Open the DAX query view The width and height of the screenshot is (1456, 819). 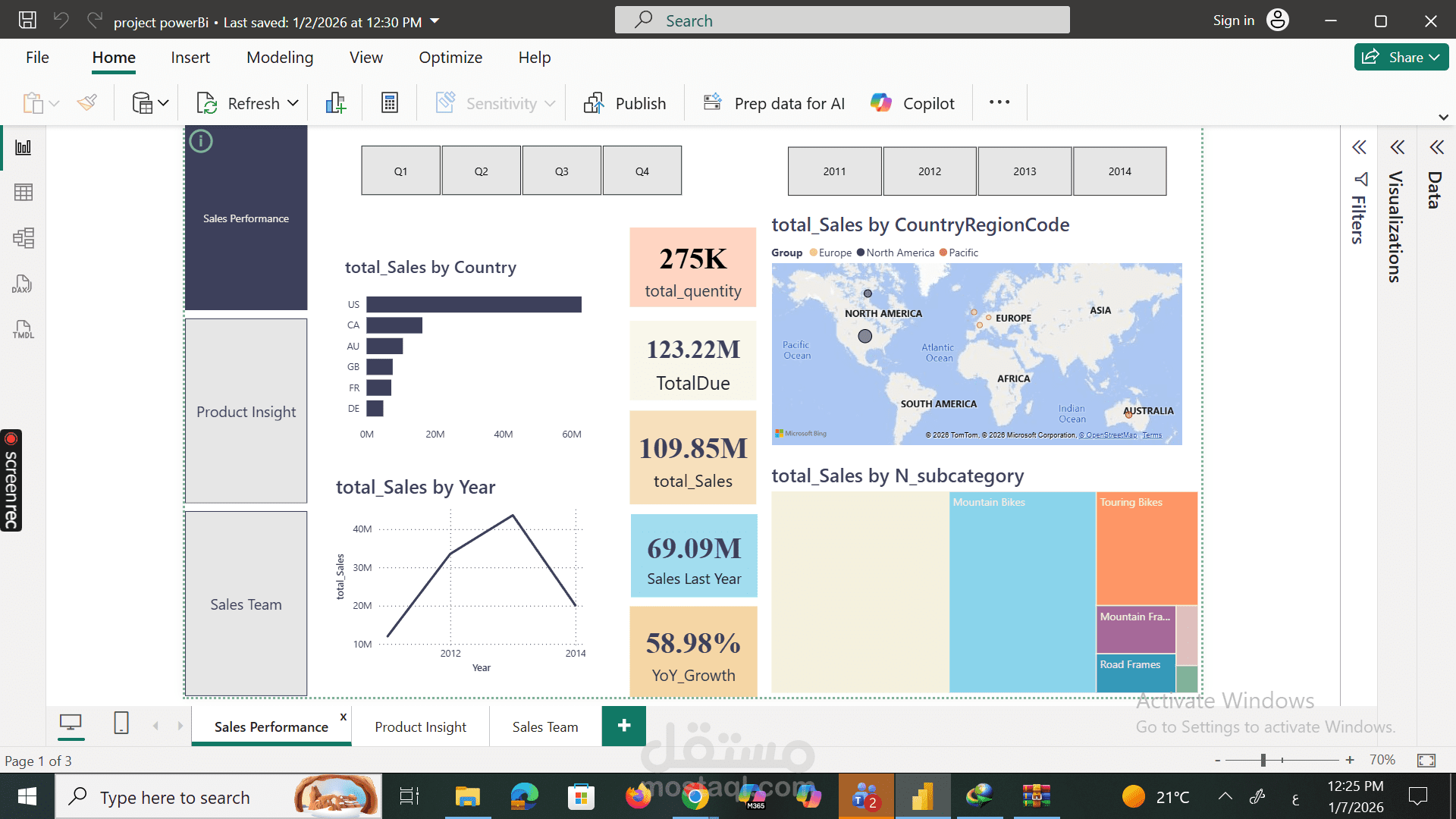tap(23, 284)
